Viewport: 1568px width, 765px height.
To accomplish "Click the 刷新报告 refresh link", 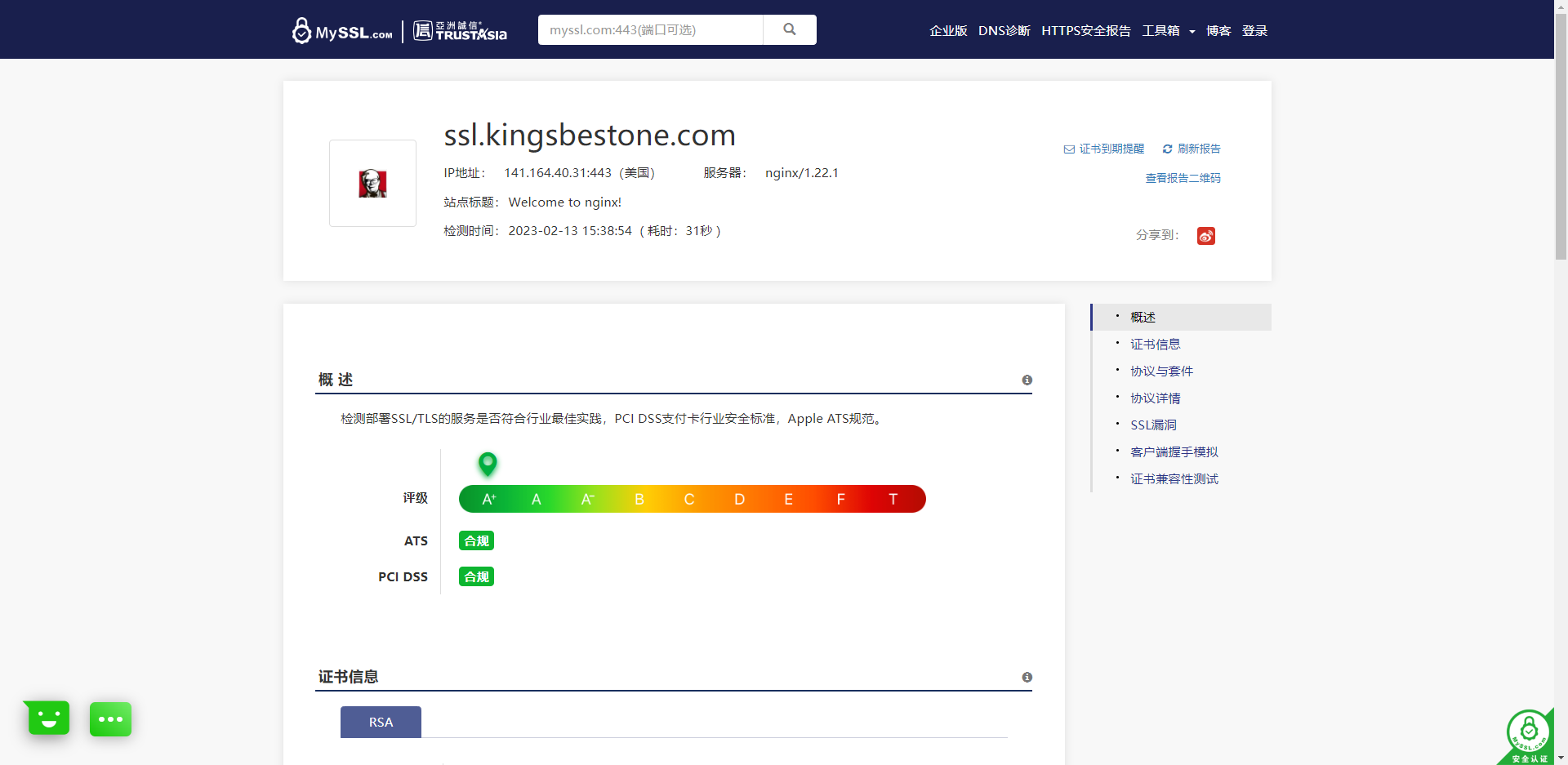I will pos(1192,149).
